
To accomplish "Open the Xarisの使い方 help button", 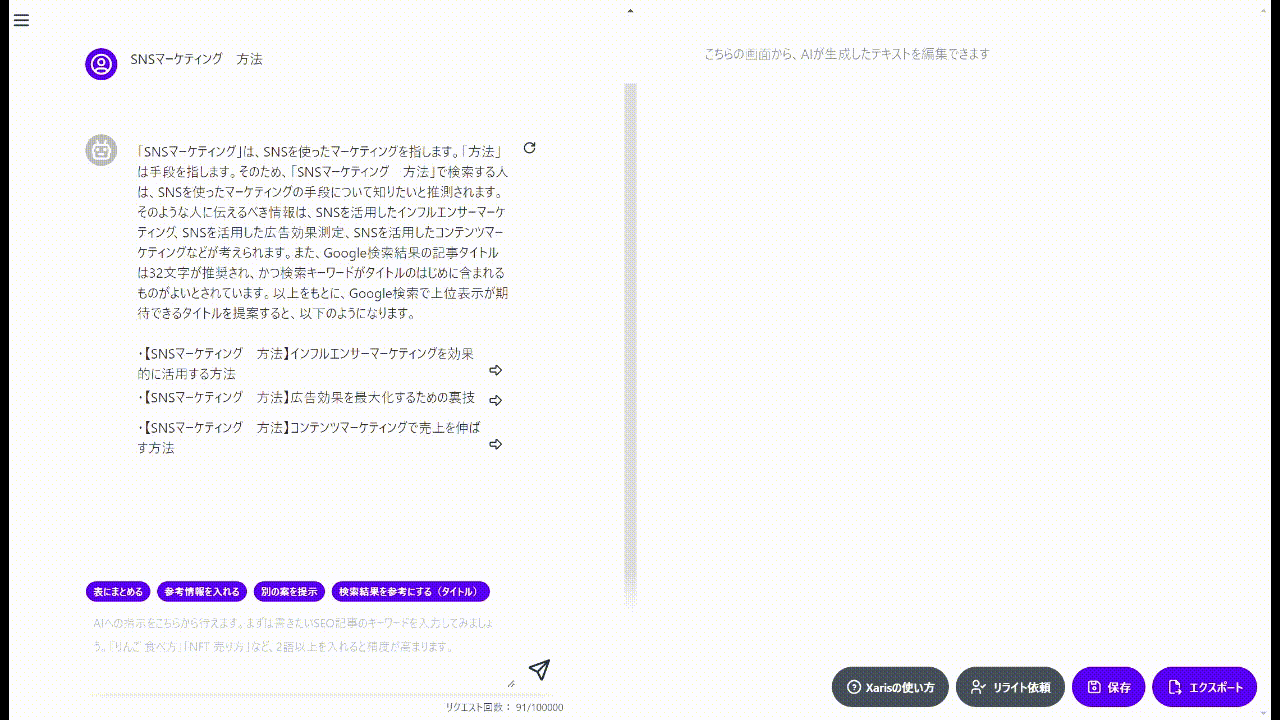I will point(890,687).
